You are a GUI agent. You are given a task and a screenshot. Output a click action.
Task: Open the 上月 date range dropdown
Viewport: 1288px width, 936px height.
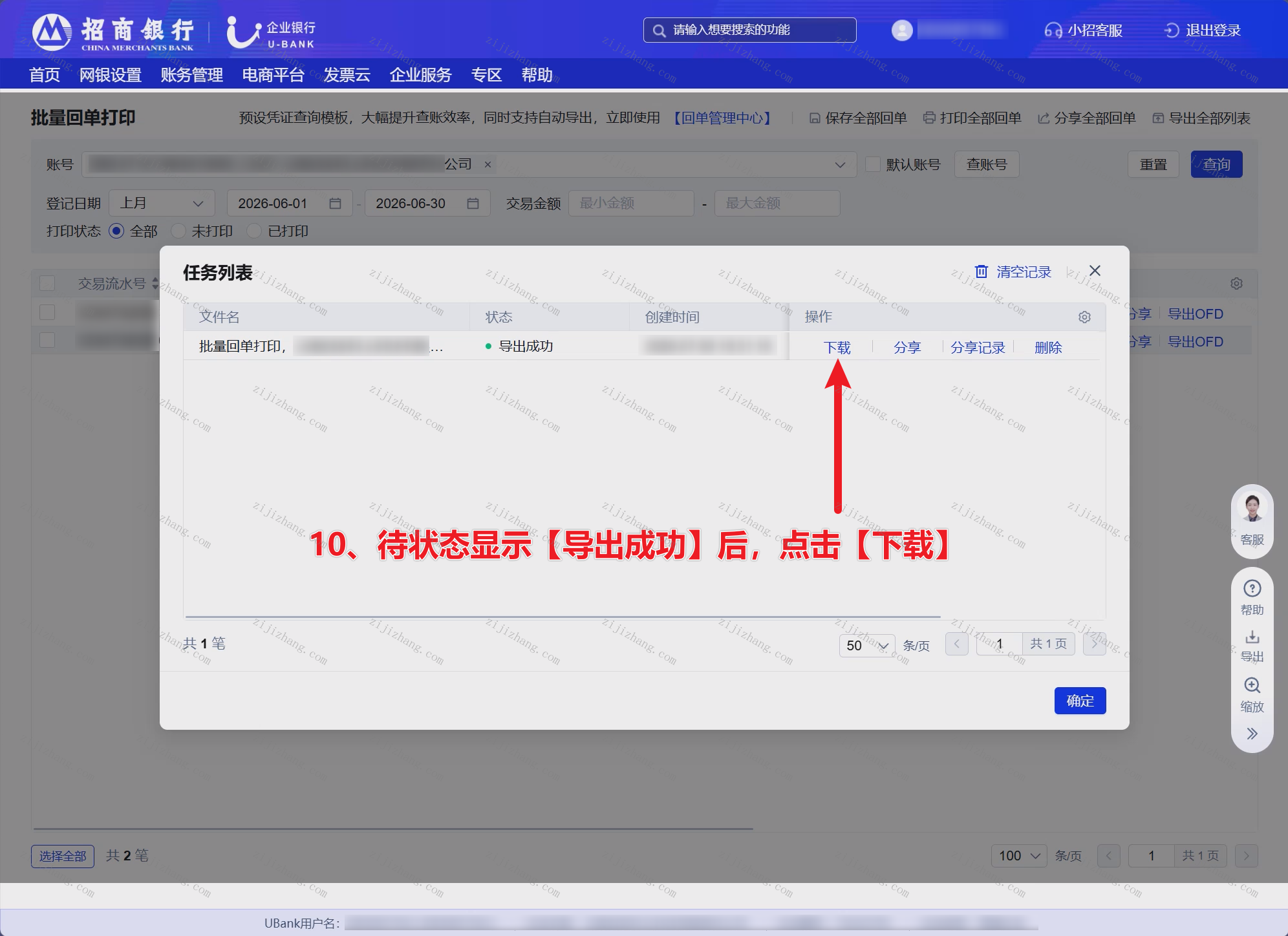[162, 203]
